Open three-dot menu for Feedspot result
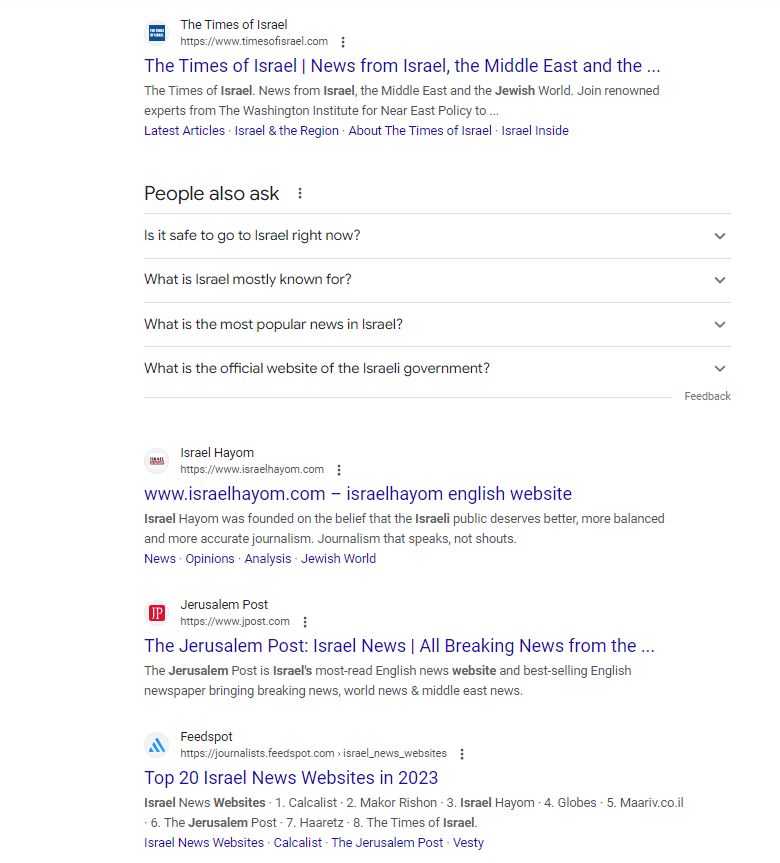Image resolution: width=780 pixels, height=863 pixels. [461, 753]
